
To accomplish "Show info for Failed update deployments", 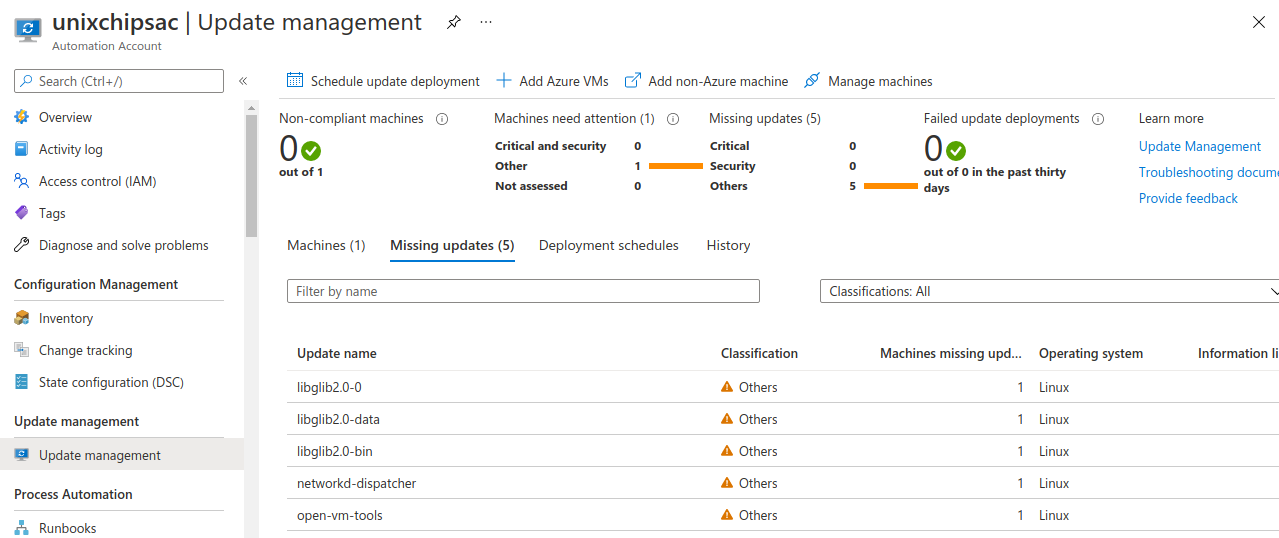I will tap(1098, 118).
